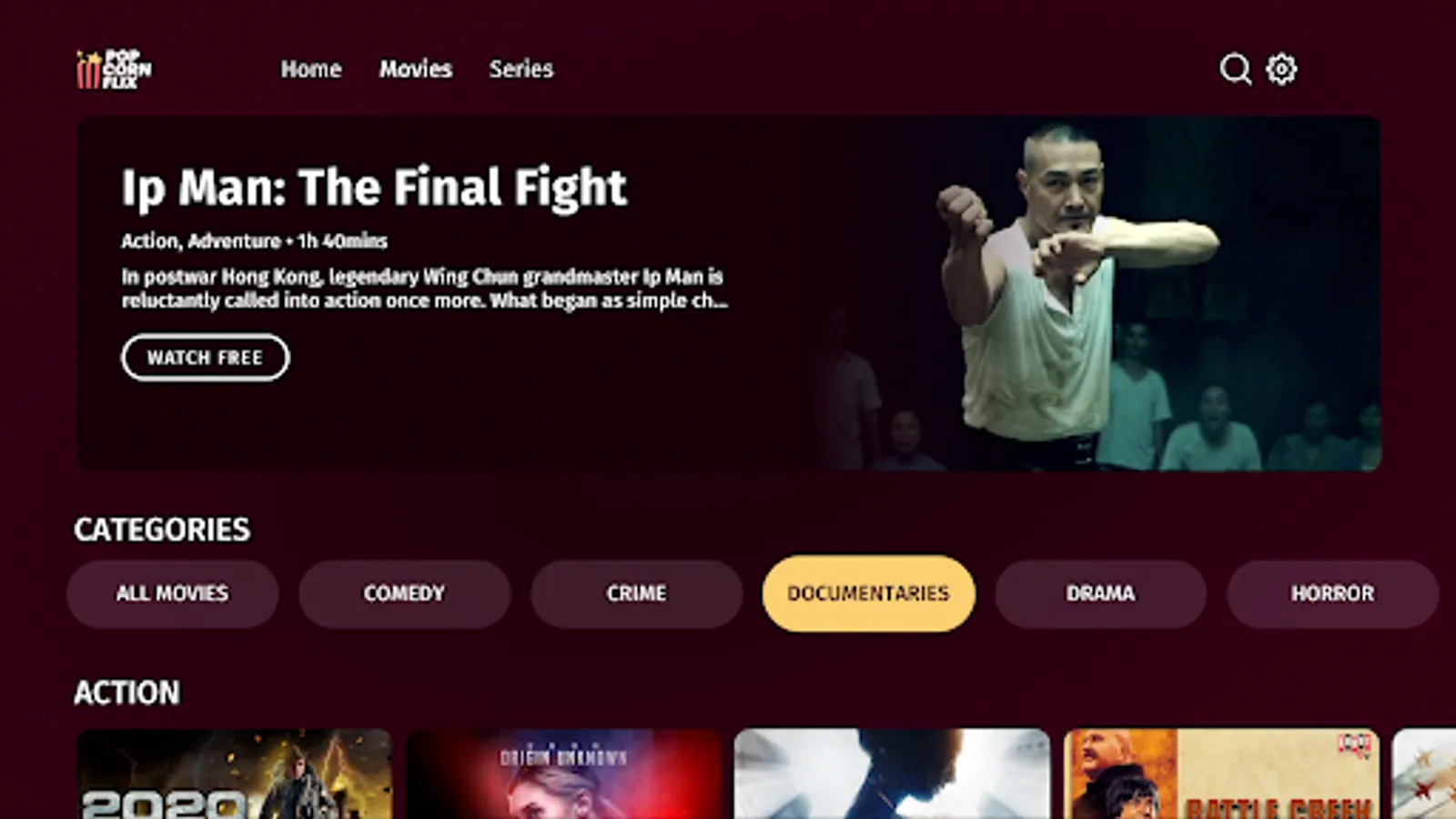Open the Series tab
Screen dimensions: 1456x819
[x=521, y=69]
